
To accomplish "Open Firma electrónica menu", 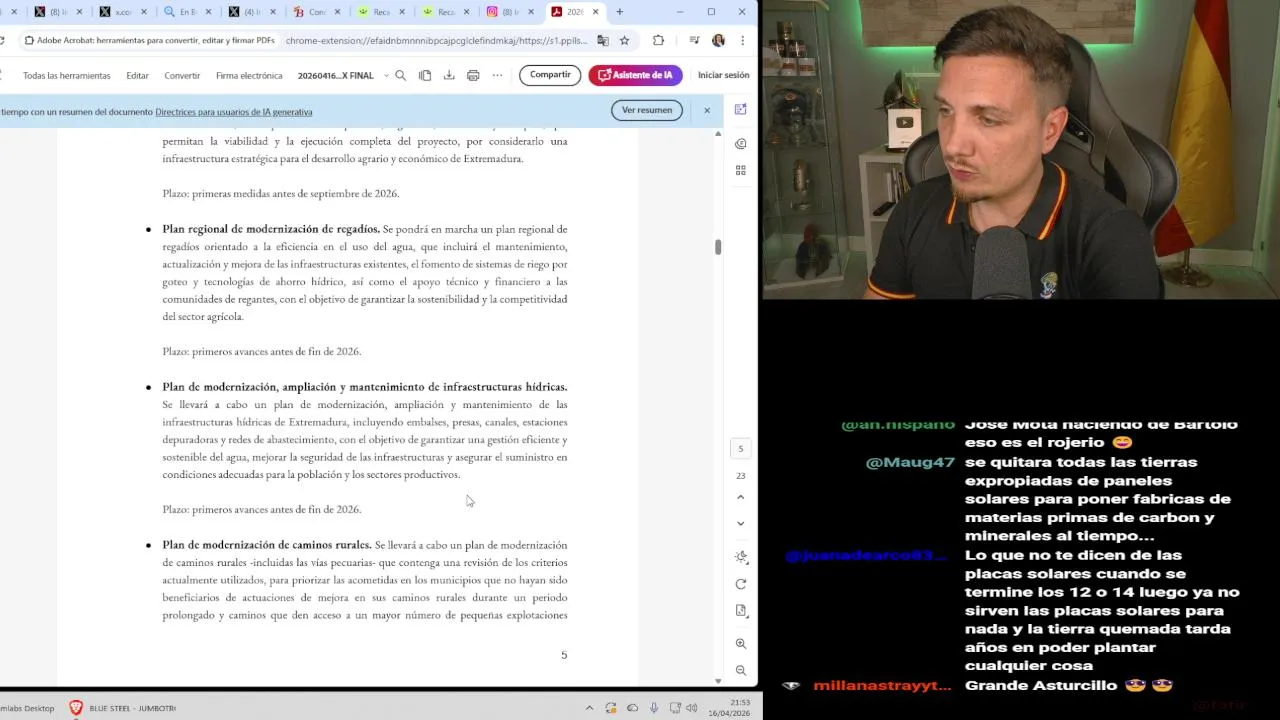I will (249, 75).
